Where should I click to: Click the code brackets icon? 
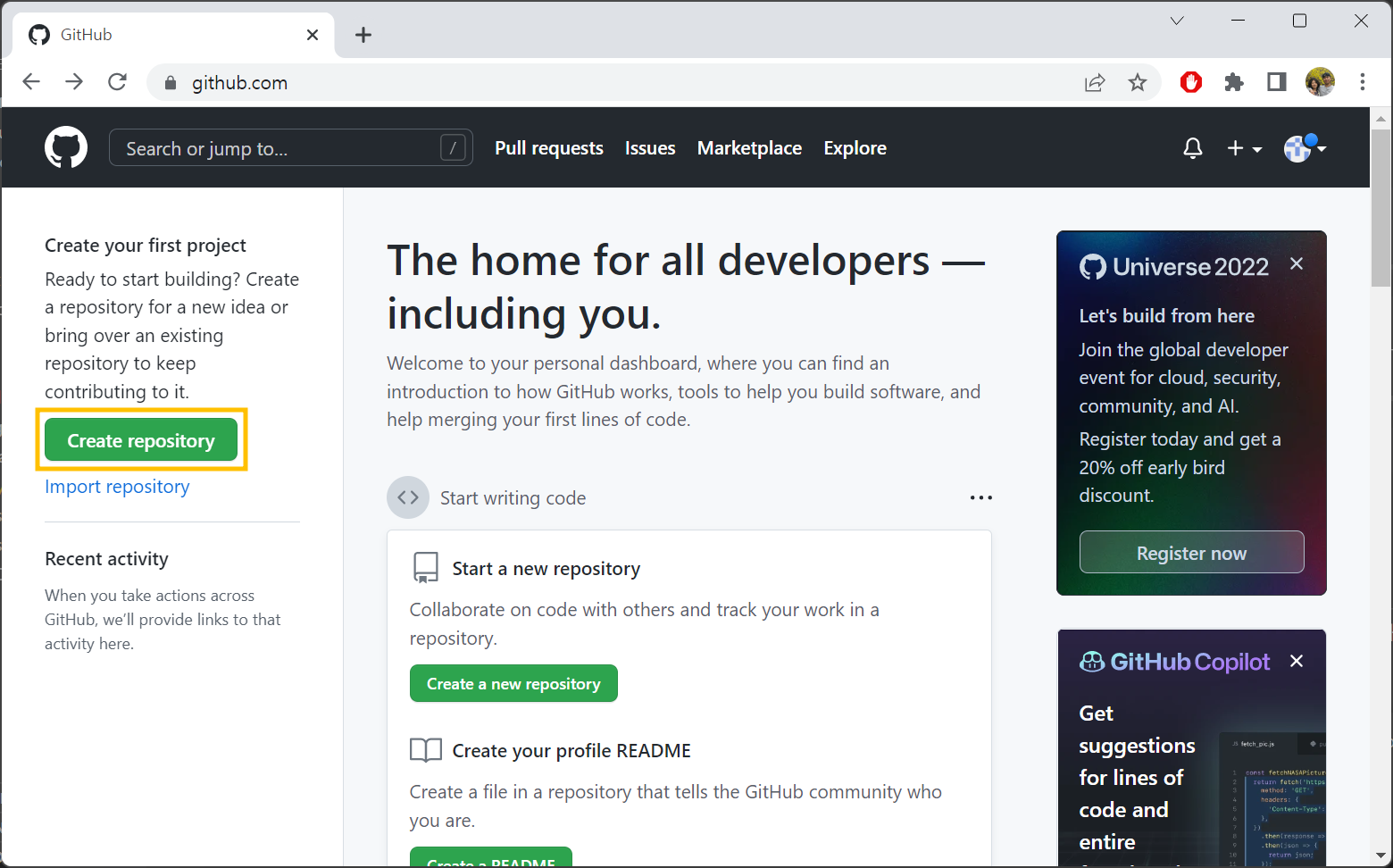click(x=408, y=497)
